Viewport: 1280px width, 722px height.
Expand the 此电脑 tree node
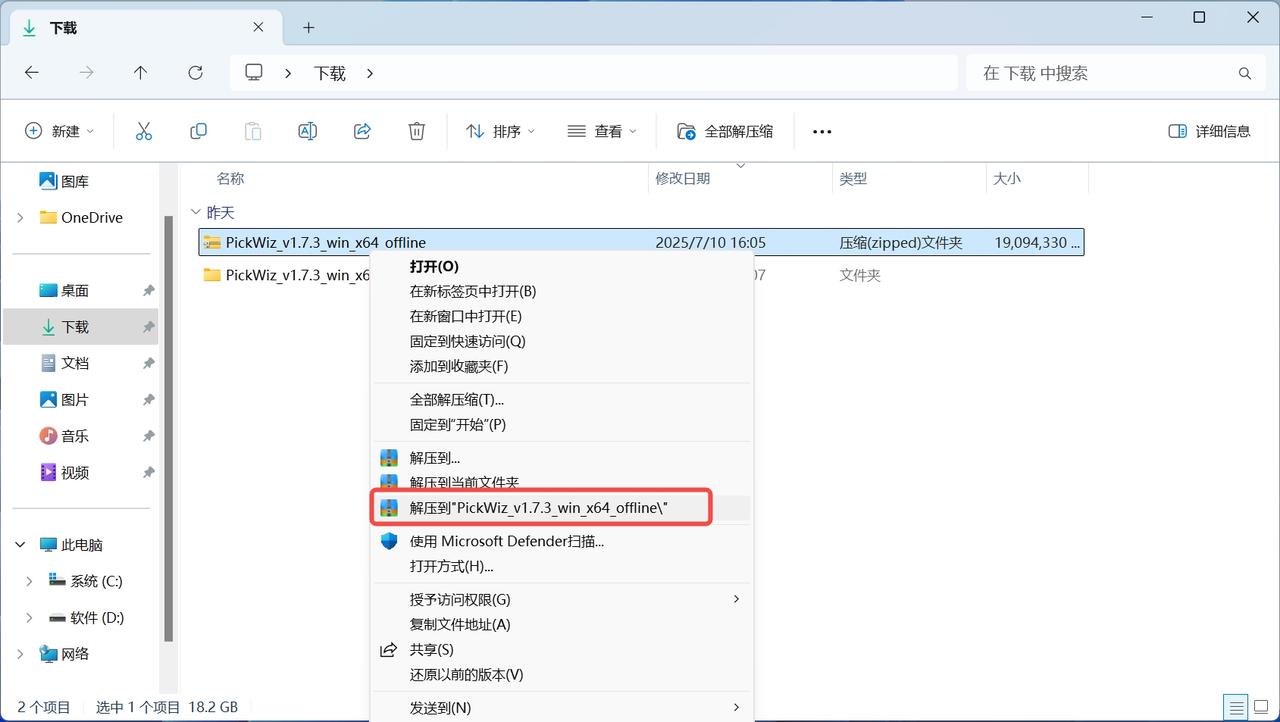[x=21, y=545]
